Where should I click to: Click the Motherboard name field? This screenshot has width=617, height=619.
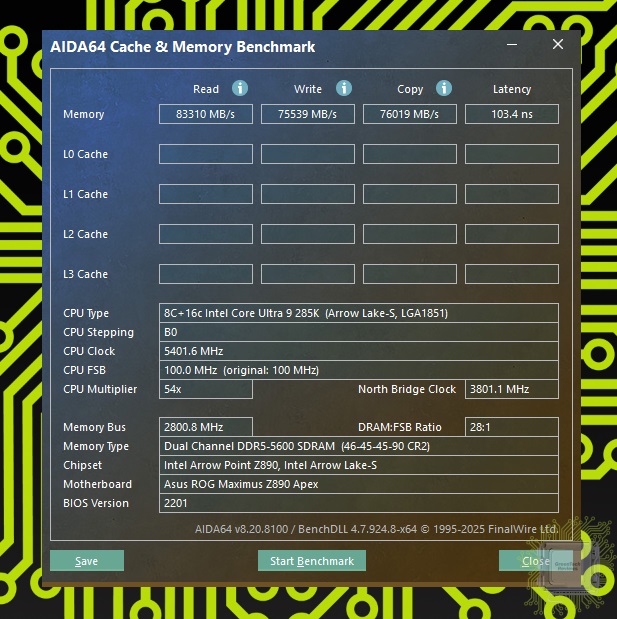coord(358,484)
